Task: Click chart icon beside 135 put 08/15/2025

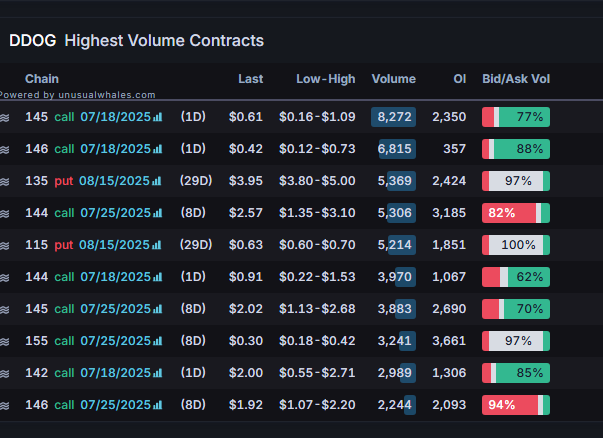Action: coord(157,181)
